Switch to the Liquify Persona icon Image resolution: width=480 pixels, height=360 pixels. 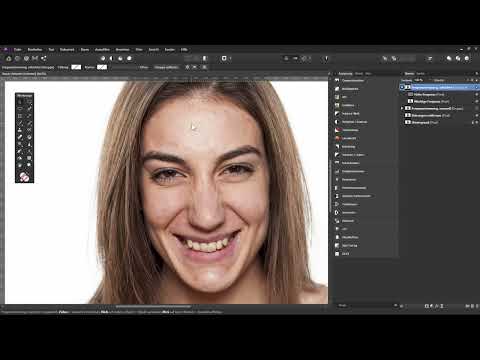(17, 58)
